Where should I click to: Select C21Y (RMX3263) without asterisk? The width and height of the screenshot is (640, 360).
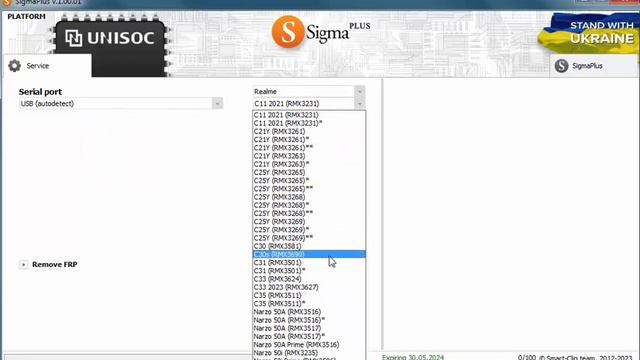click(x=309, y=156)
